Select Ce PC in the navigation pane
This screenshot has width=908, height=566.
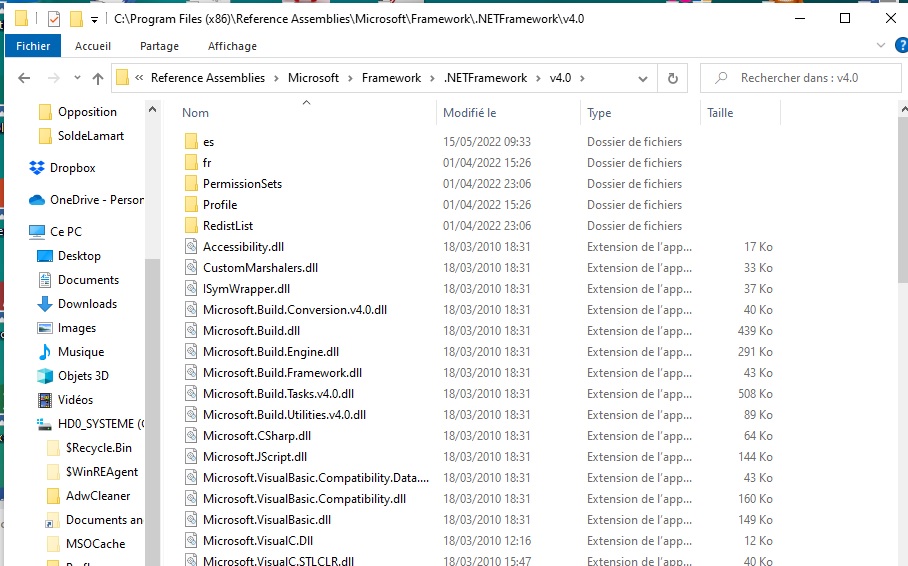pyautogui.click(x=65, y=232)
